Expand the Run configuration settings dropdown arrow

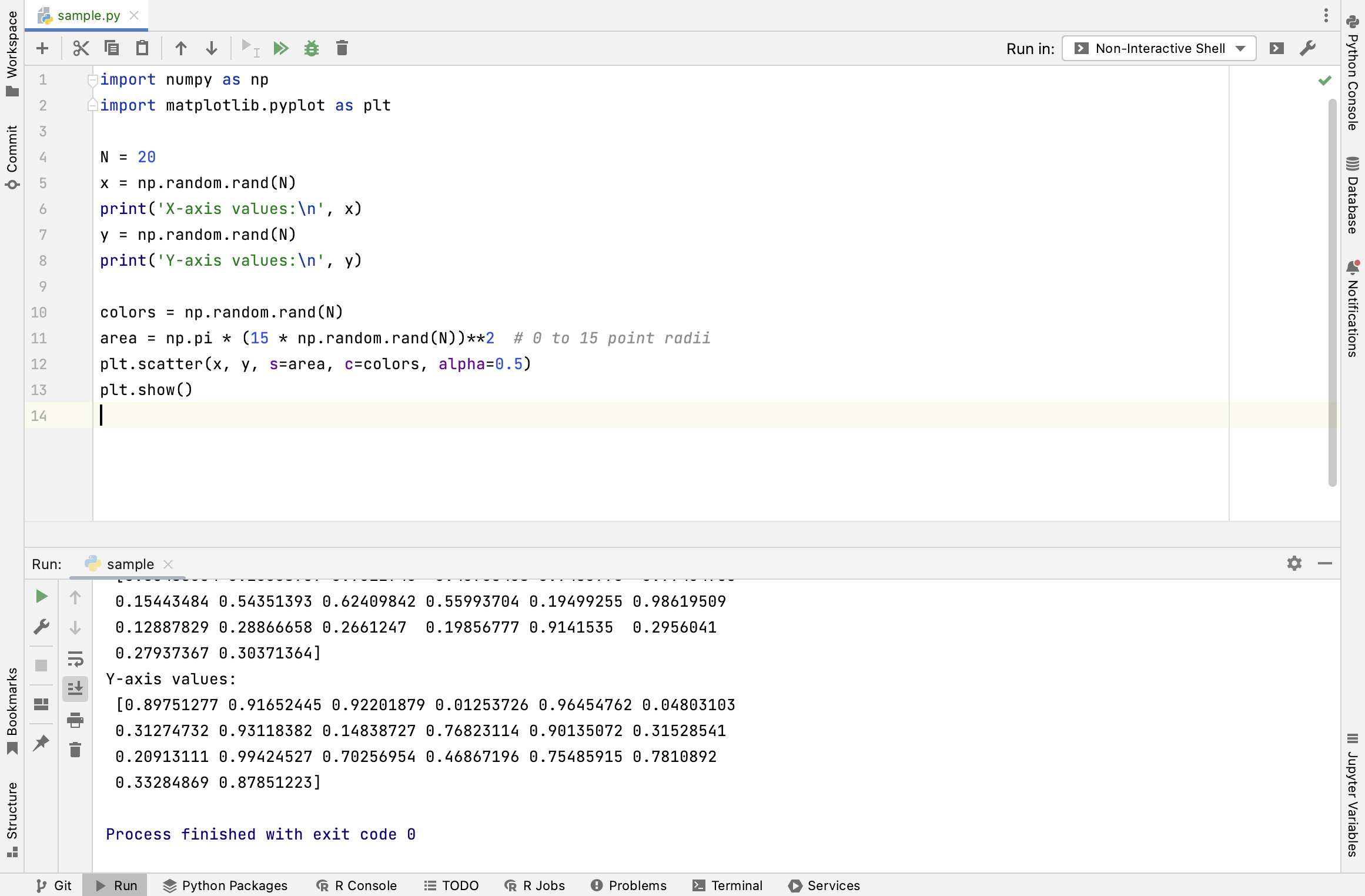tap(1240, 48)
